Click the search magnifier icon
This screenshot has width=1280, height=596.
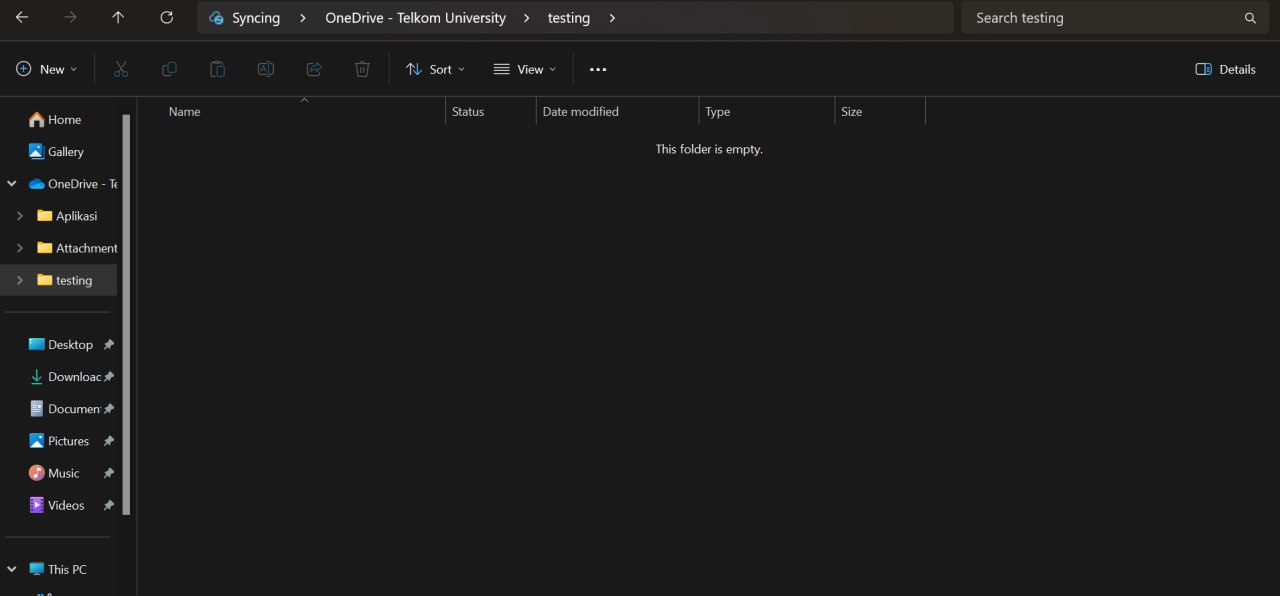[x=1250, y=18]
